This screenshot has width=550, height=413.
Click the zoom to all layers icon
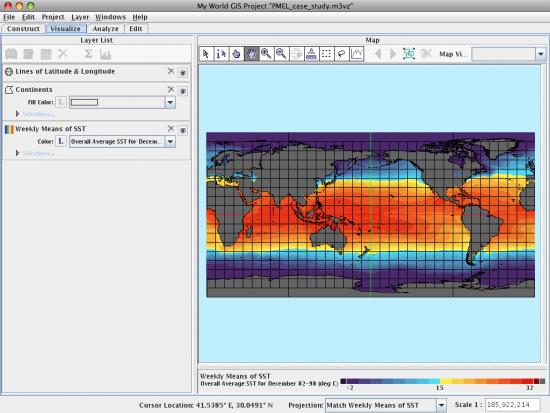[x=409, y=54]
